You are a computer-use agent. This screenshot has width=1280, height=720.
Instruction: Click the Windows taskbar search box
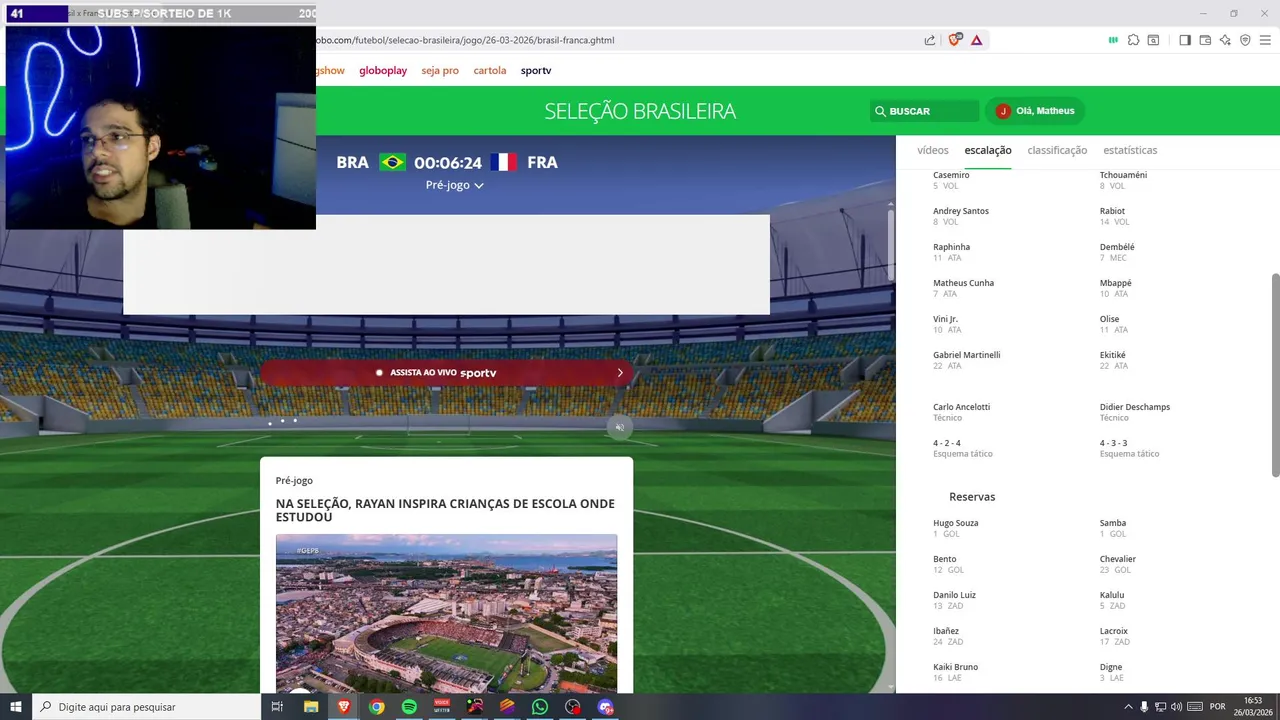tap(146, 707)
